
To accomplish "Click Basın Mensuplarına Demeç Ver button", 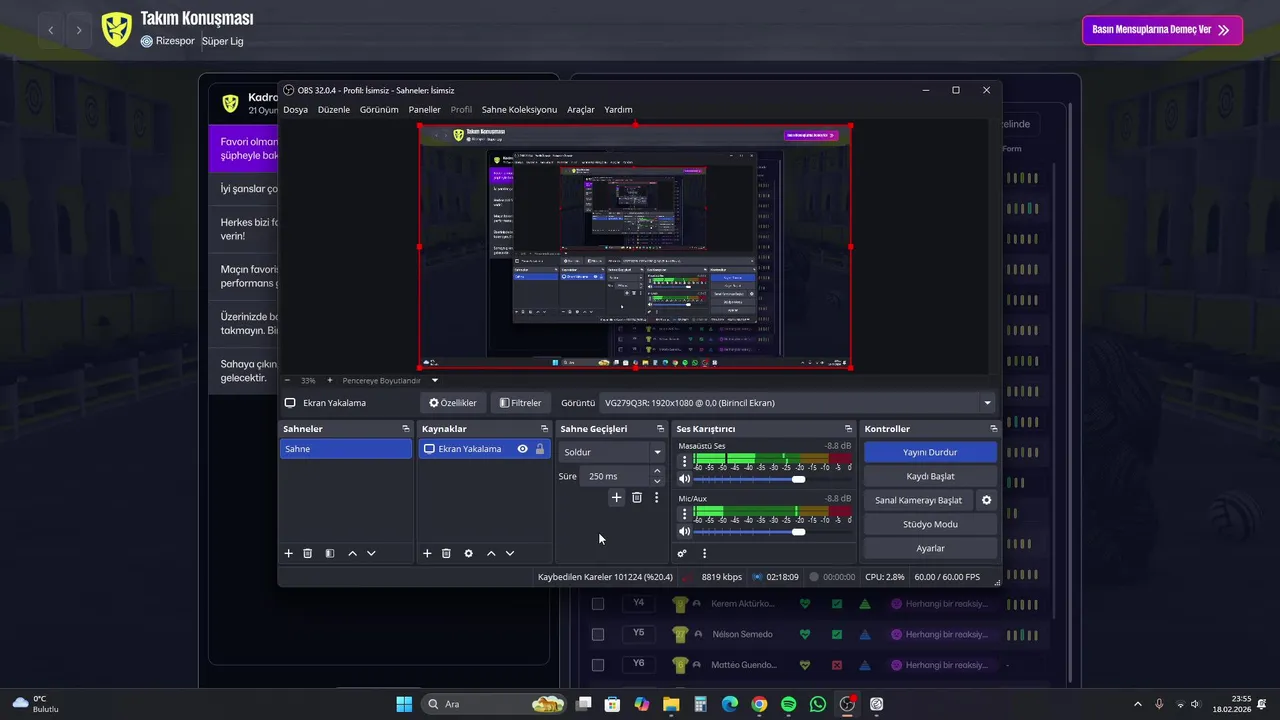I will pyautogui.click(x=1162, y=30).
